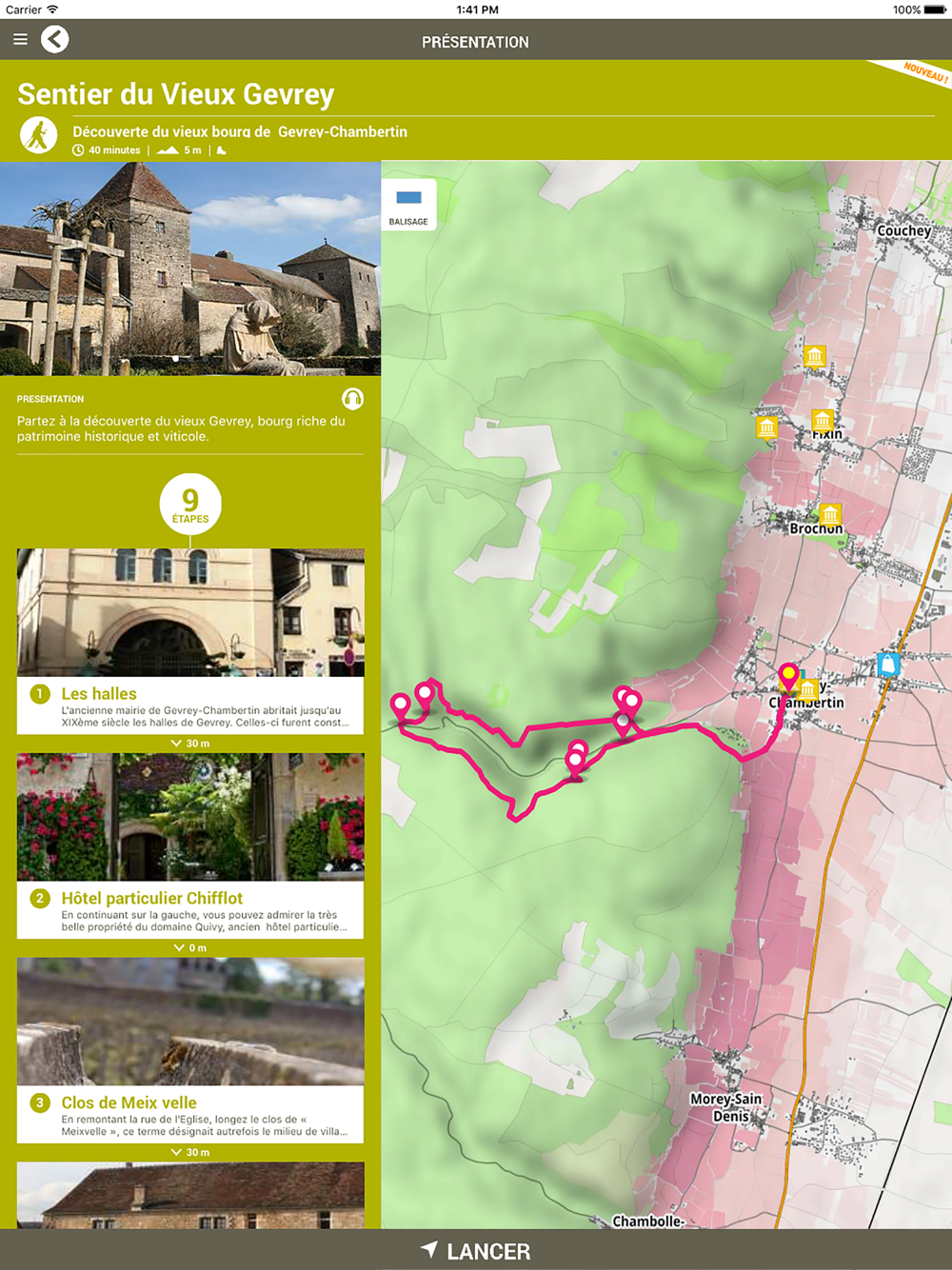The height and width of the screenshot is (1270, 952).
Task: Tap the Hôtel Chifflot description text
Action: point(205,922)
